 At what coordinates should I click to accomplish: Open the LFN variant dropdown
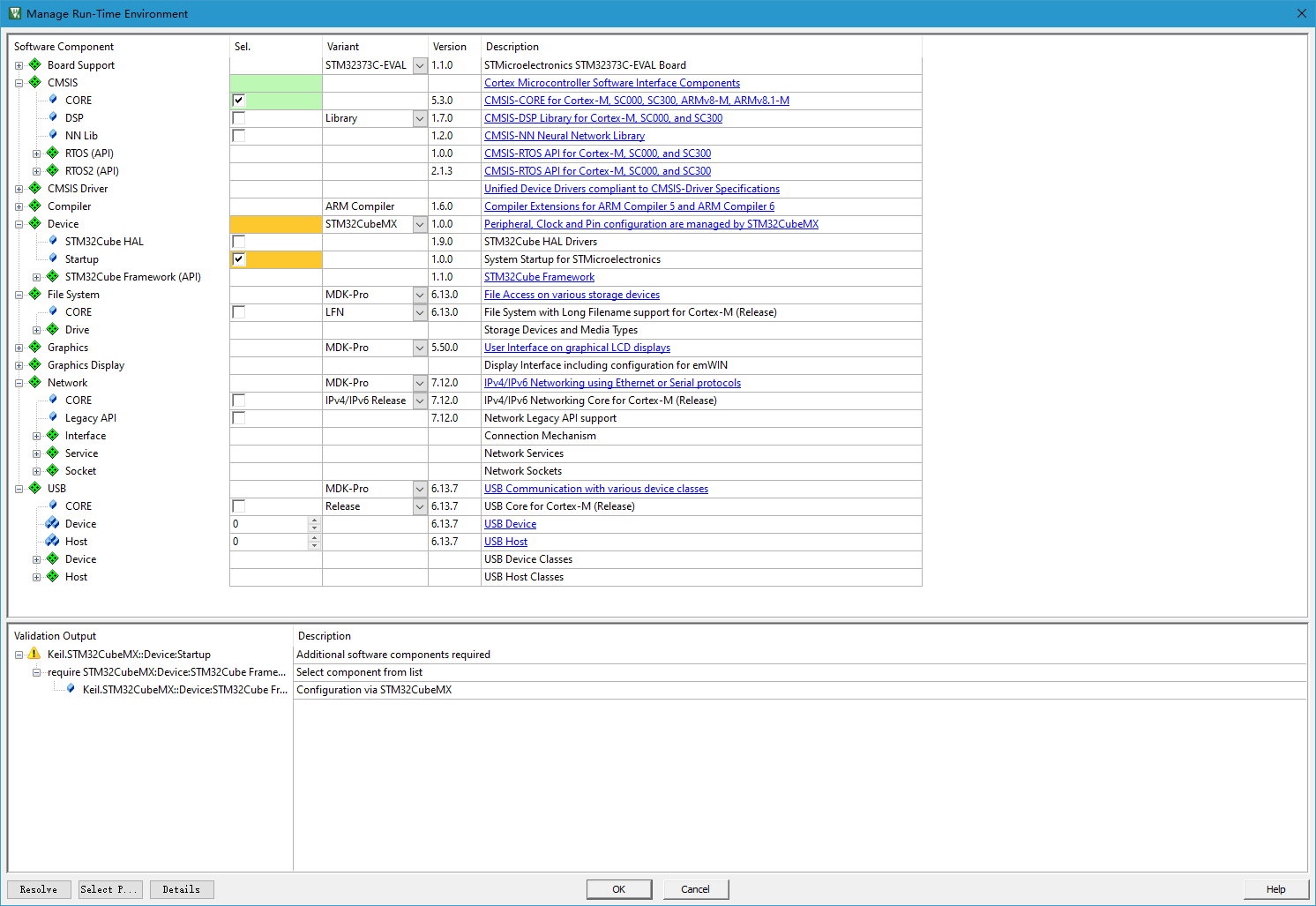(x=420, y=312)
